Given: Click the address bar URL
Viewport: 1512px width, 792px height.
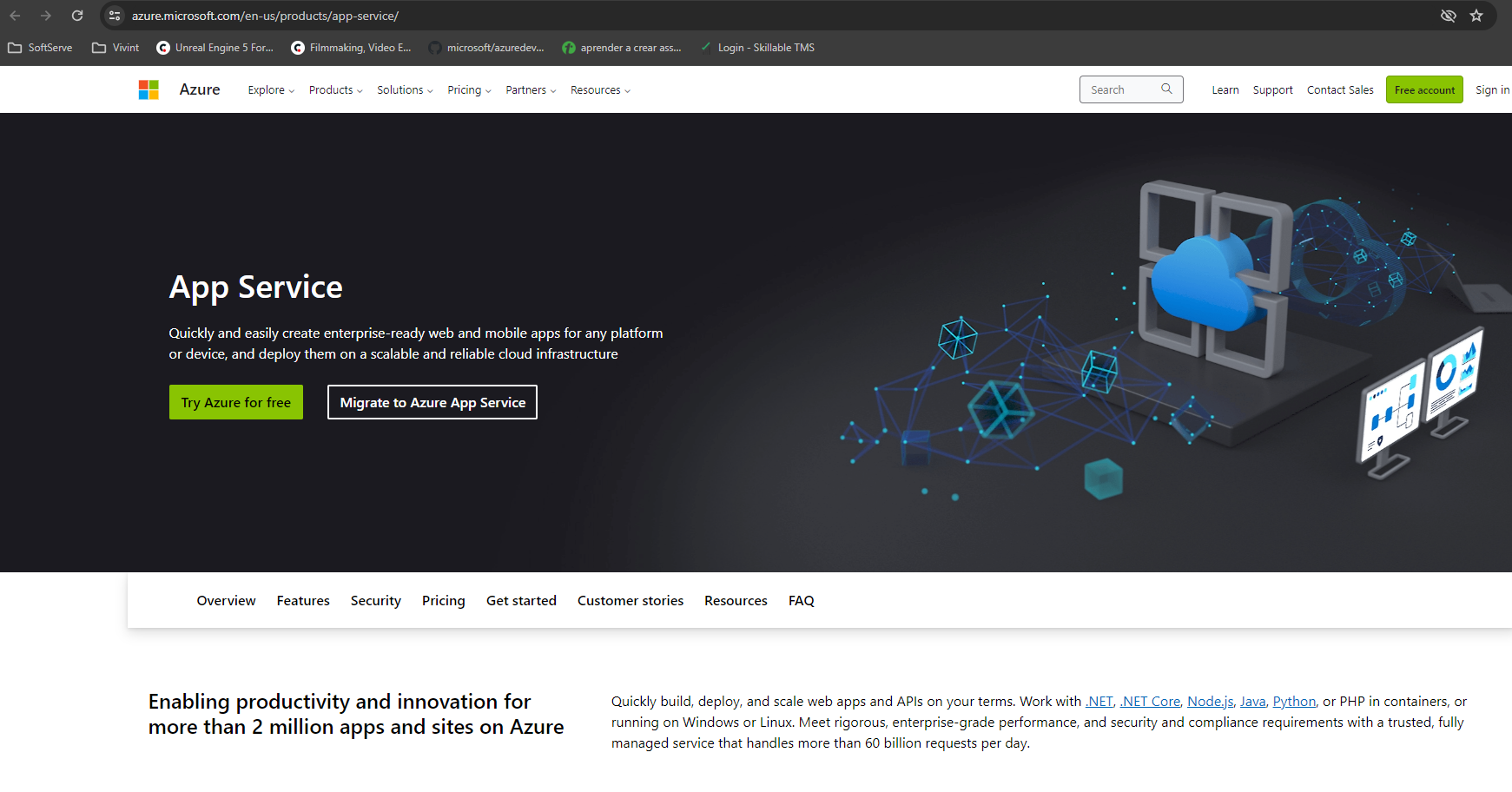Looking at the screenshot, I should tap(265, 16).
